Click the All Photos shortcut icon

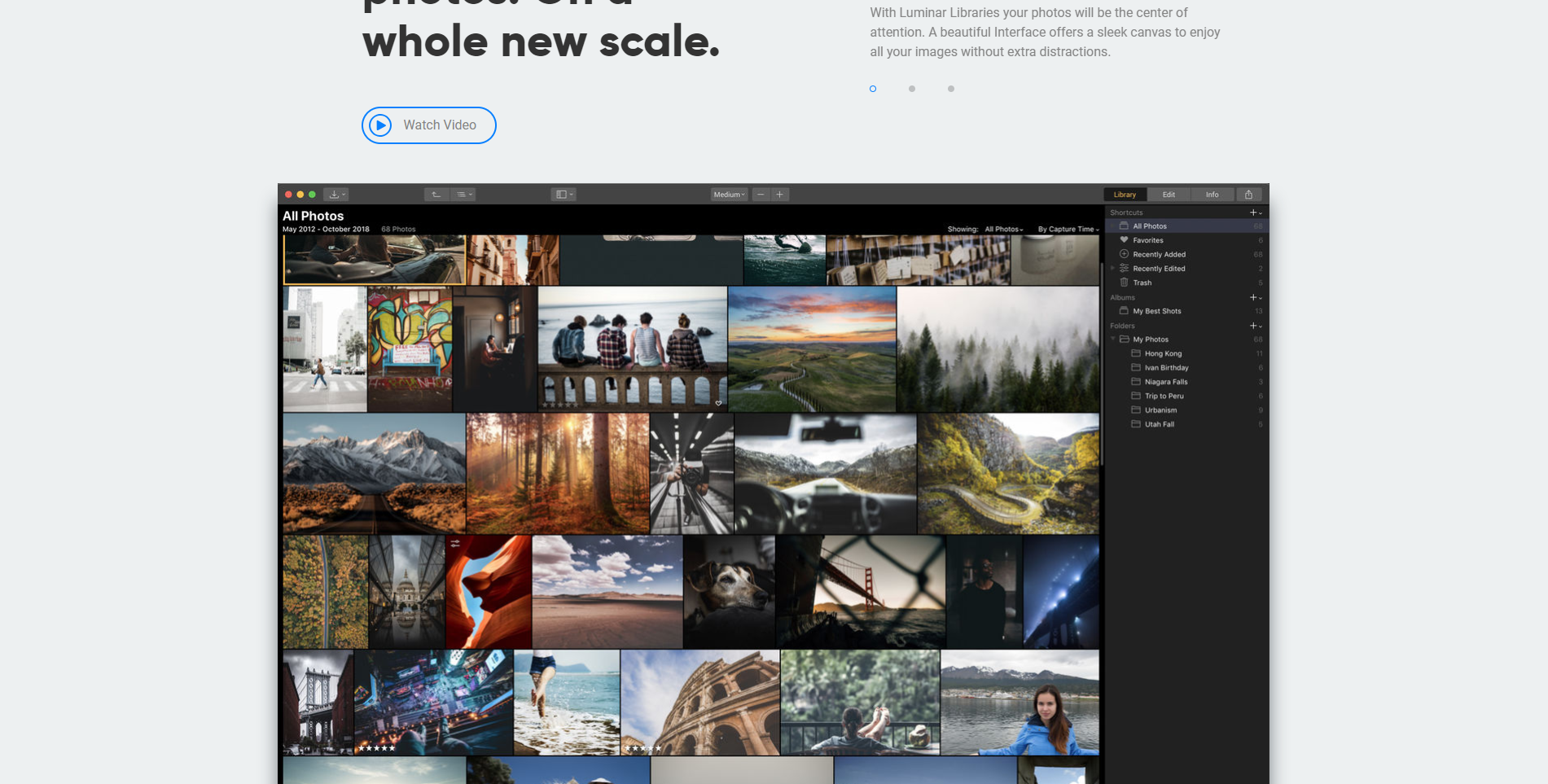(1124, 226)
